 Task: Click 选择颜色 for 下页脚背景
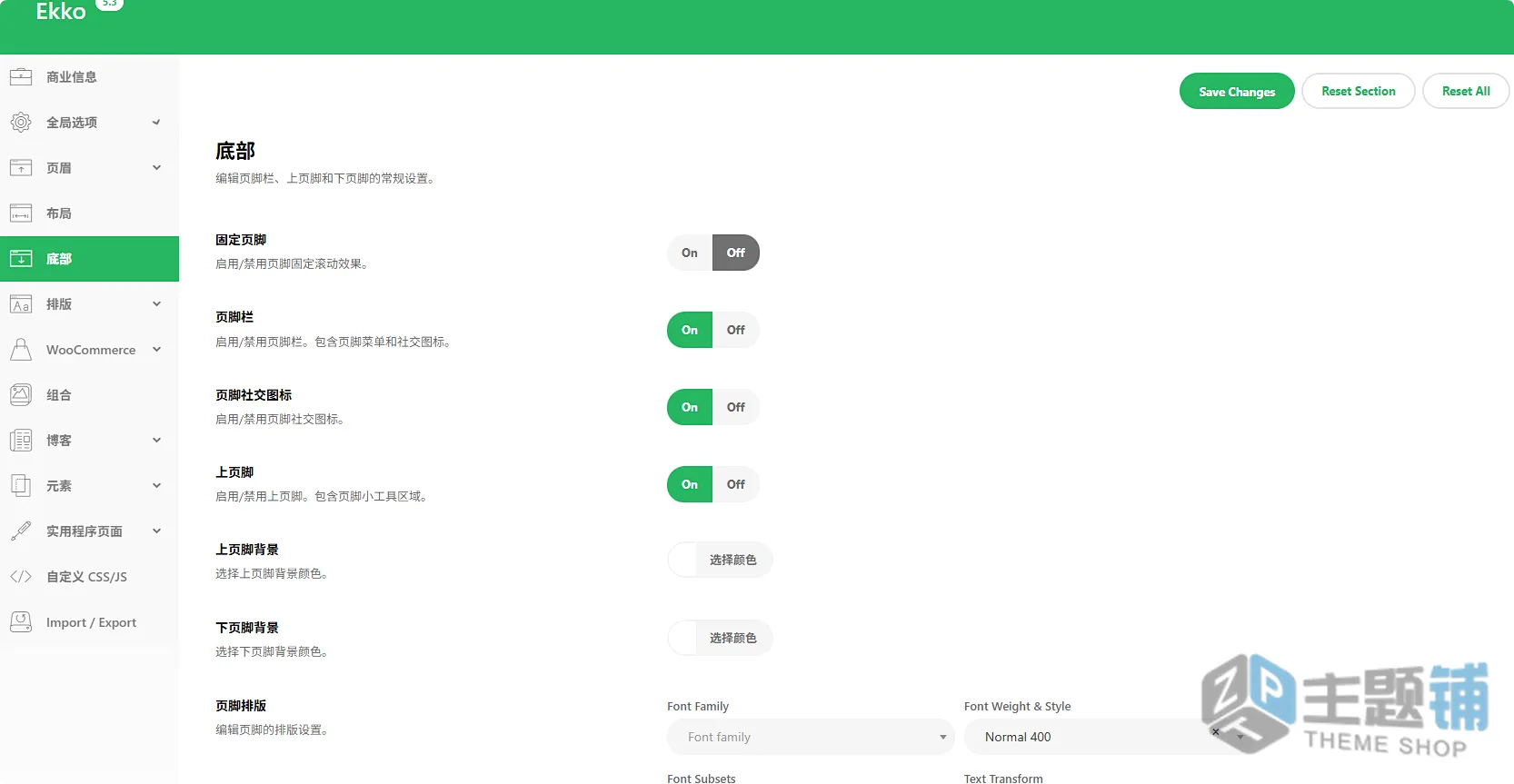[733, 639]
